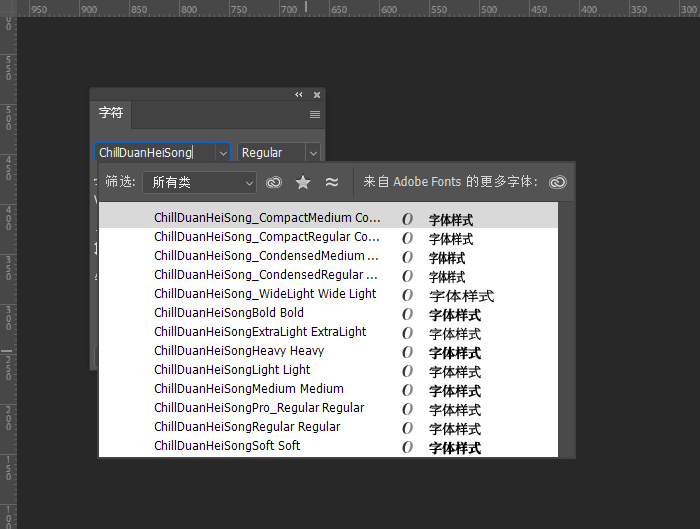
Task: Select ChillDuanHeiSongExtraLight ExtraLight font
Action: [x=329, y=332]
